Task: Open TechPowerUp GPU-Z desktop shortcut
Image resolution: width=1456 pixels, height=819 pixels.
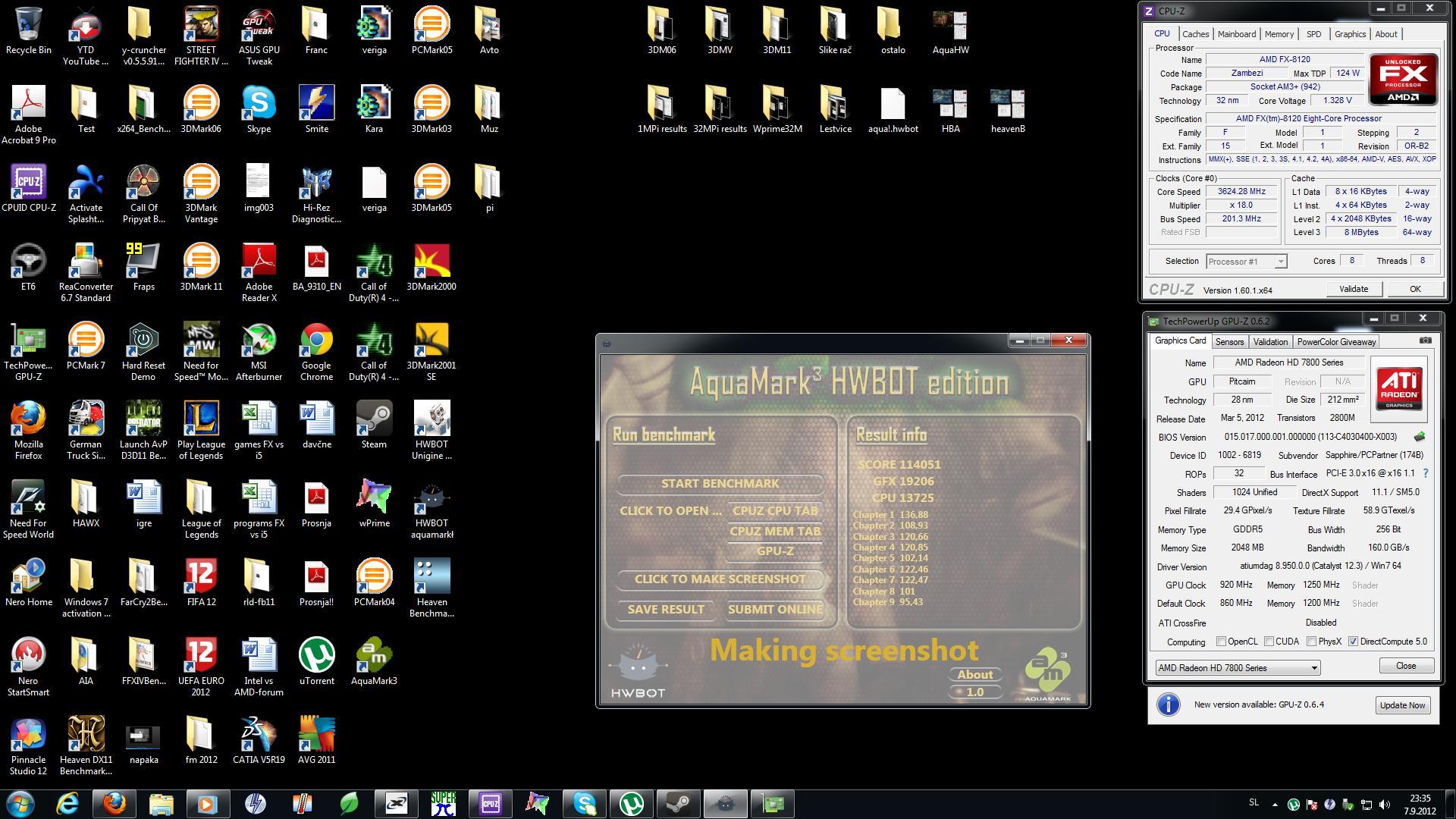Action: pos(29,353)
